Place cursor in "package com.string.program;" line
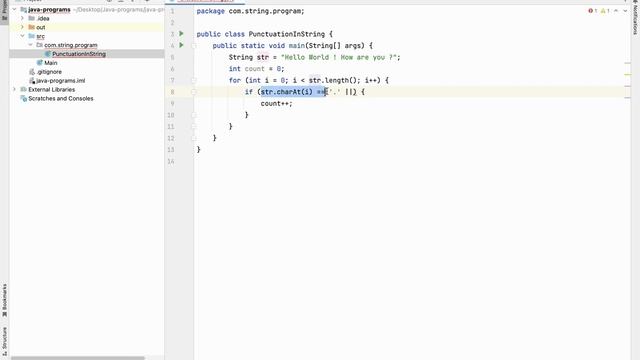This screenshot has height=360, width=640. [x=250, y=11]
